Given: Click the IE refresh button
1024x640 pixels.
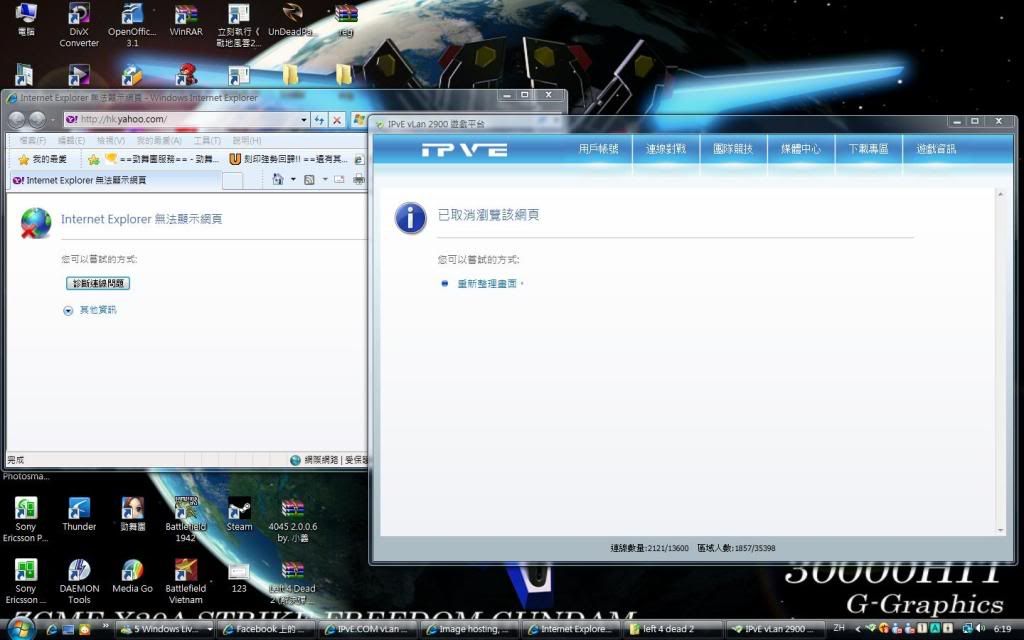Looking at the screenshot, I should click(319, 120).
